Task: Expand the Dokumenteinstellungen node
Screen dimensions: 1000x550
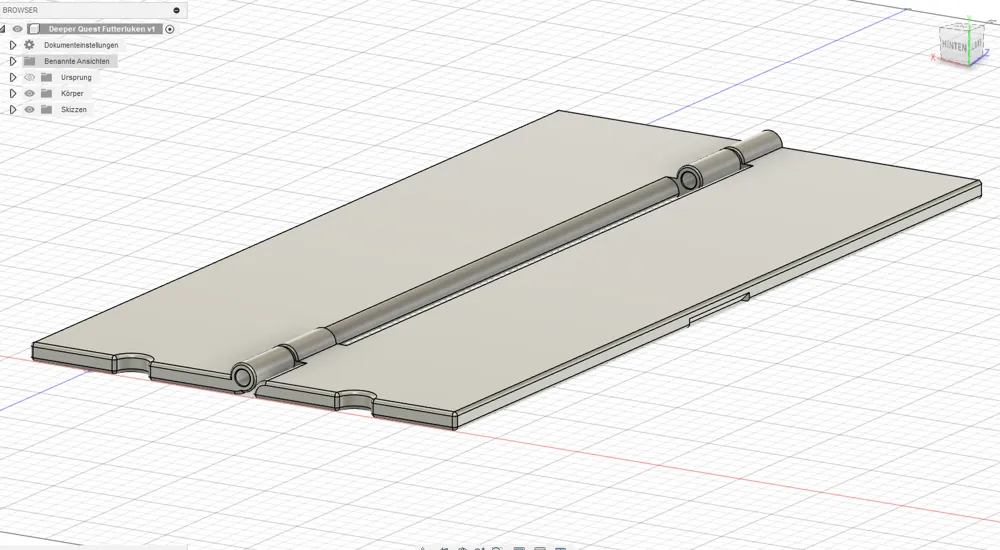Action: click(x=12, y=45)
